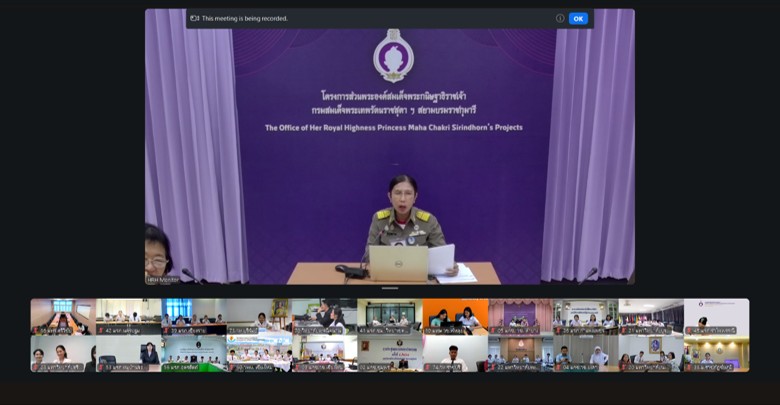This screenshot has width=780, height=405.
Task: Select participant thumbnail numbered 22
Action: 520,353
